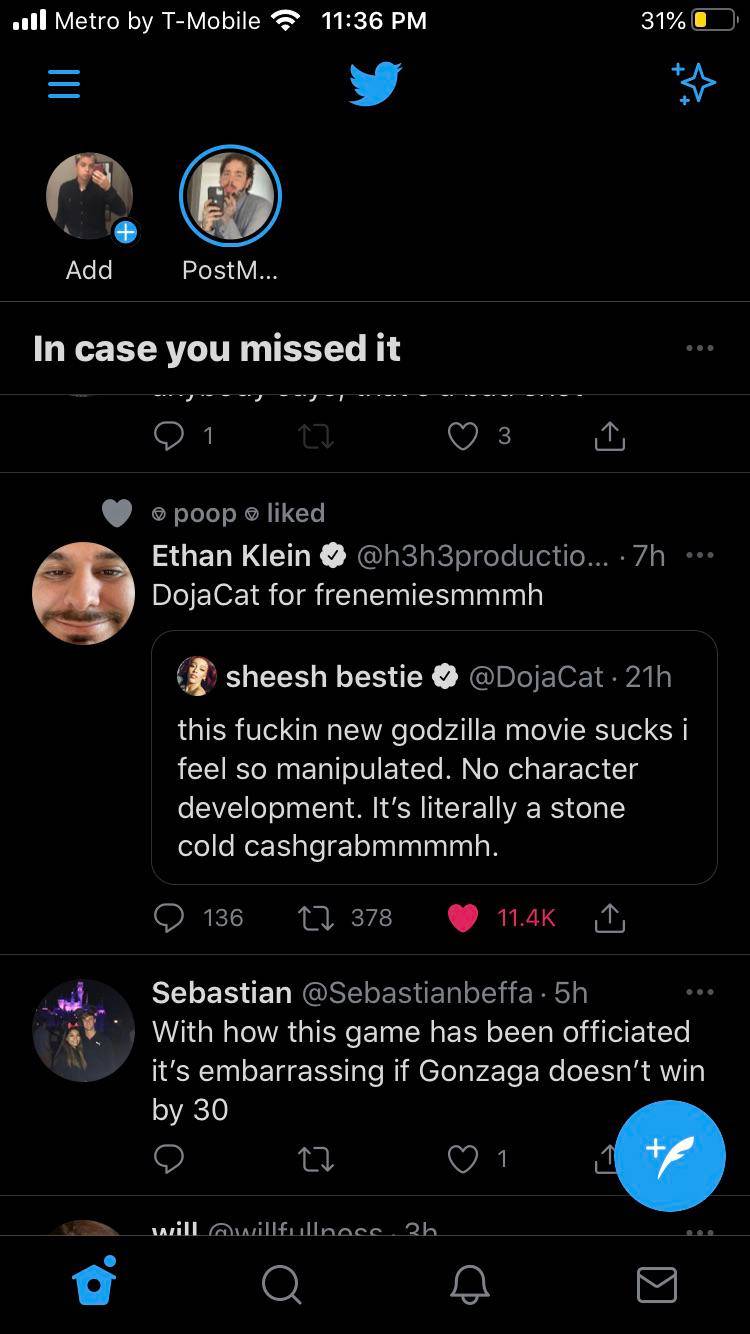
Task: Share Ethan Klein's tweet
Action: (609, 918)
